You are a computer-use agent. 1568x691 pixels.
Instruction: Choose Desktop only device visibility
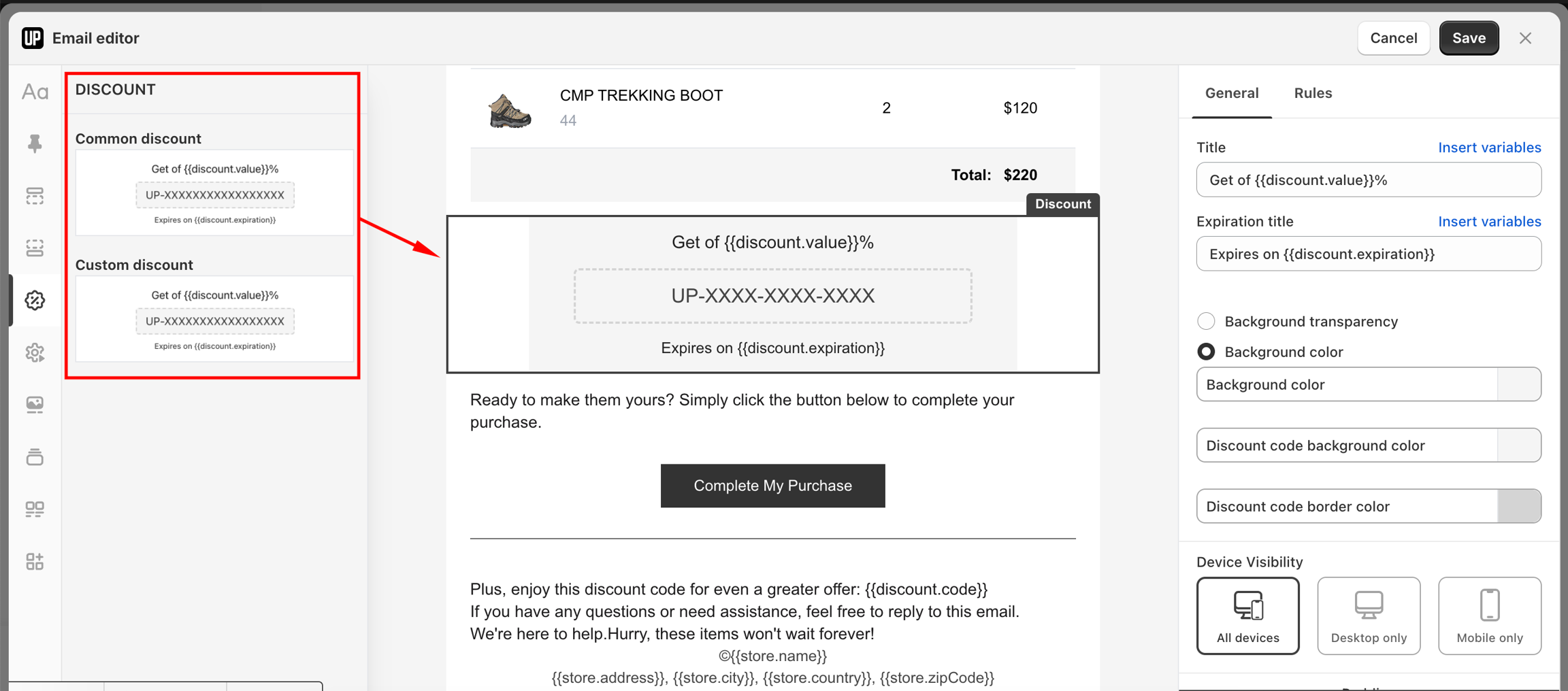pos(1368,616)
